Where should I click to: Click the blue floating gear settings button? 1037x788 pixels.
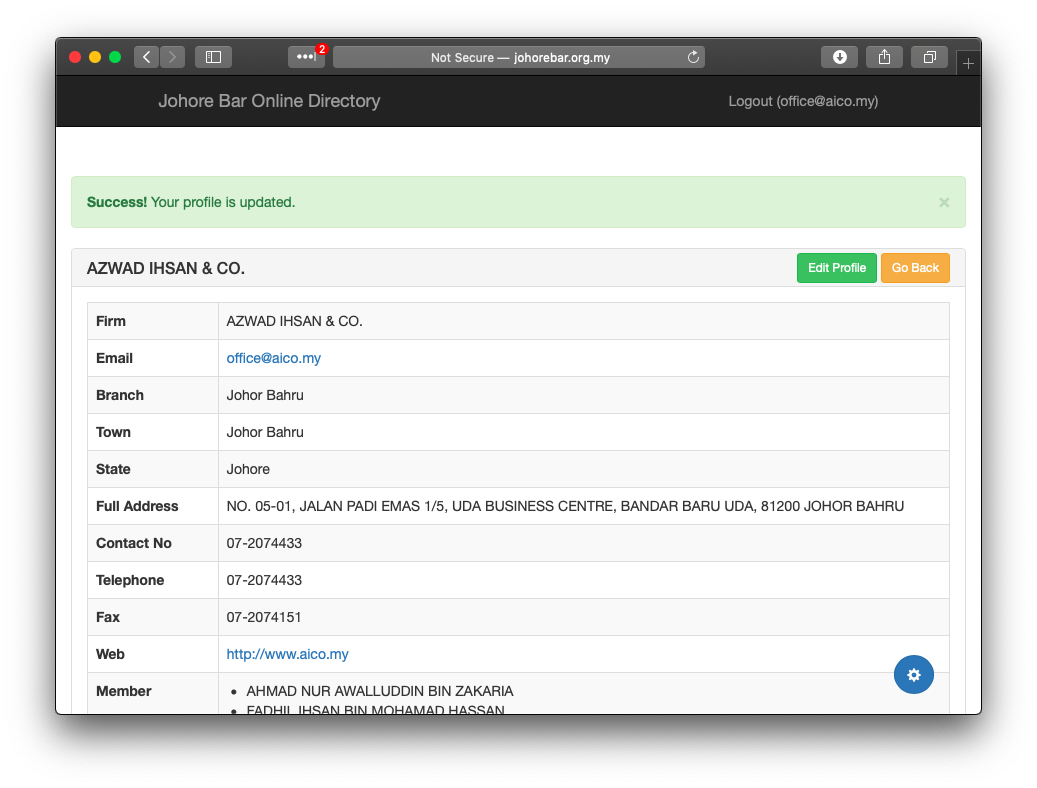(913, 675)
